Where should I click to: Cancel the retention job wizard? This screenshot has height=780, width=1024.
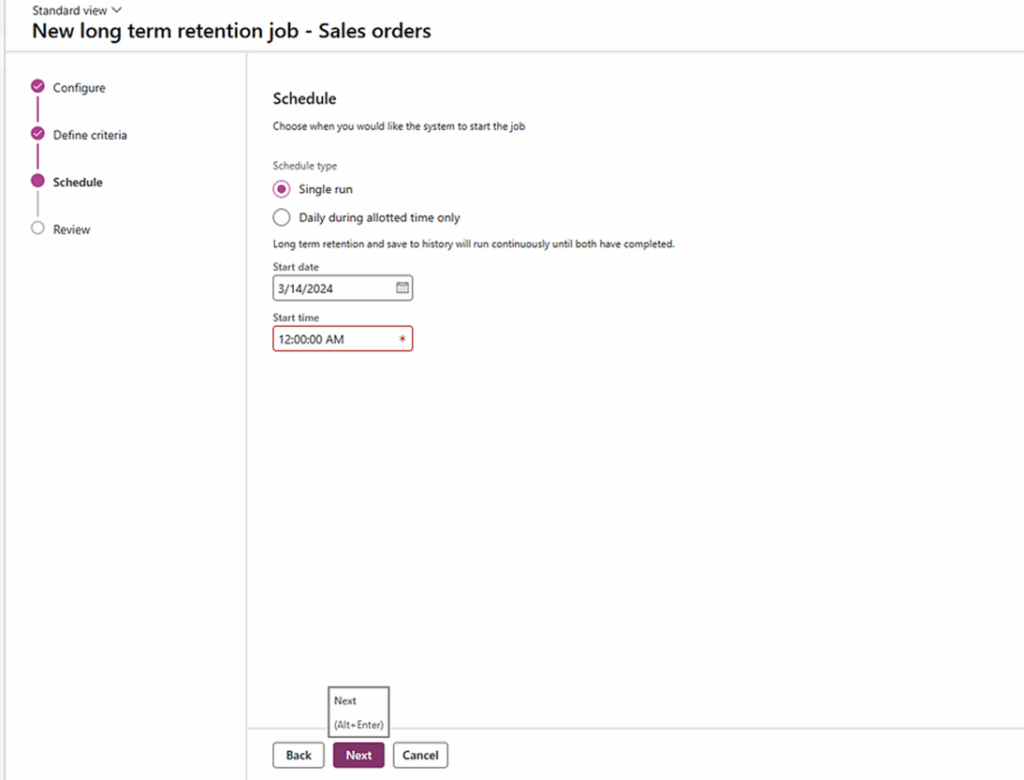tap(420, 755)
